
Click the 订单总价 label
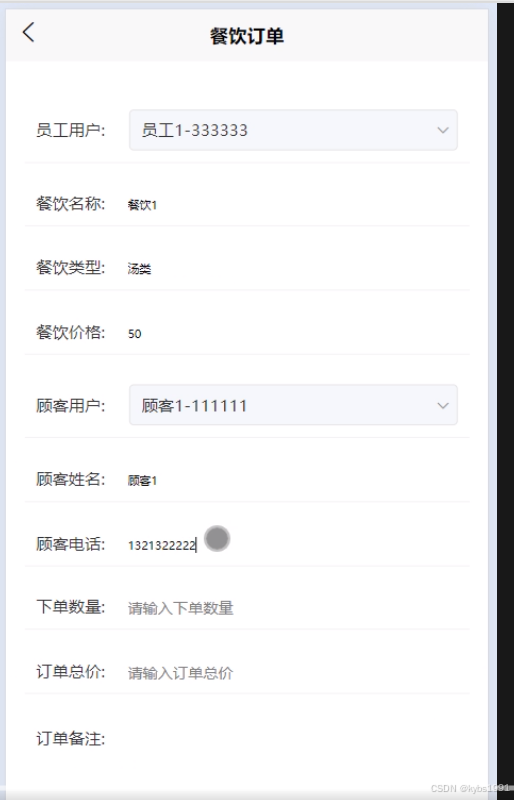70,672
